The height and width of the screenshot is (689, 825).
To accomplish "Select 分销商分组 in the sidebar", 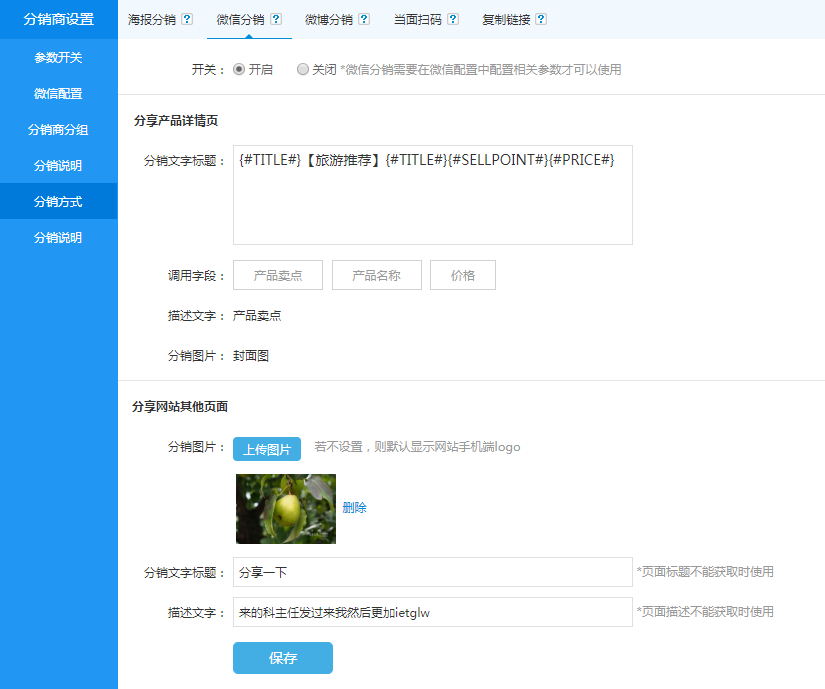I will pyautogui.click(x=58, y=130).
